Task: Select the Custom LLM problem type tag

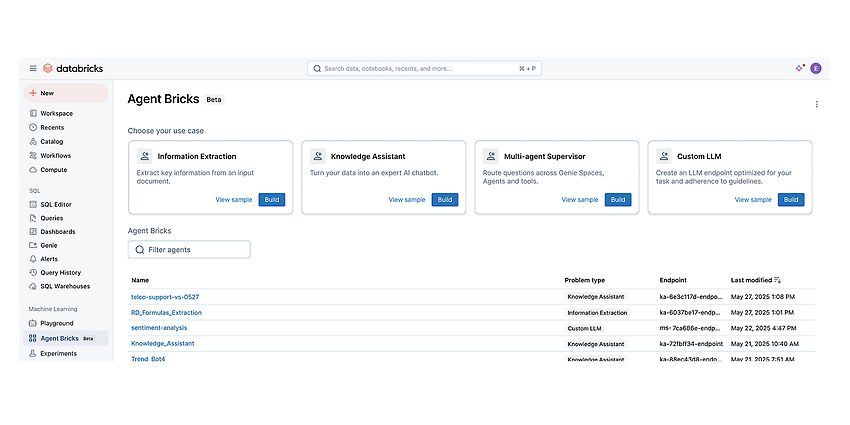Action: tap(585, 328)
